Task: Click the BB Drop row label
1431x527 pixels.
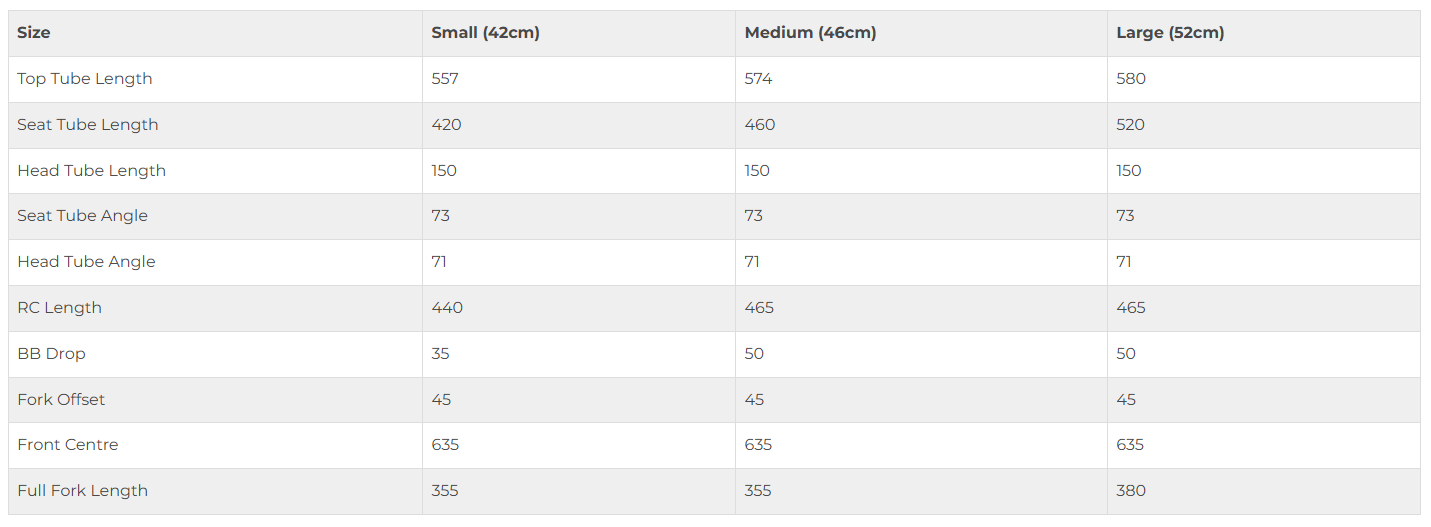Action: 51,354
